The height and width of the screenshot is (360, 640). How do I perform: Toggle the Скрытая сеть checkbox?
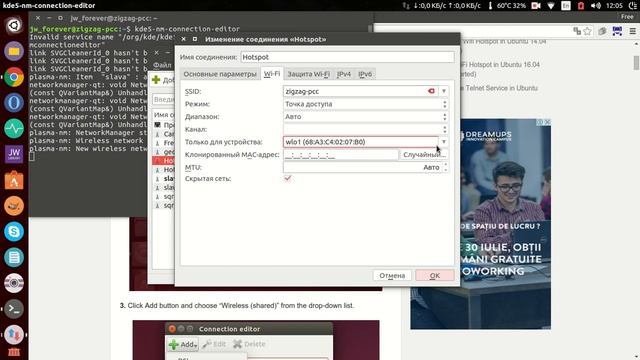288,178
